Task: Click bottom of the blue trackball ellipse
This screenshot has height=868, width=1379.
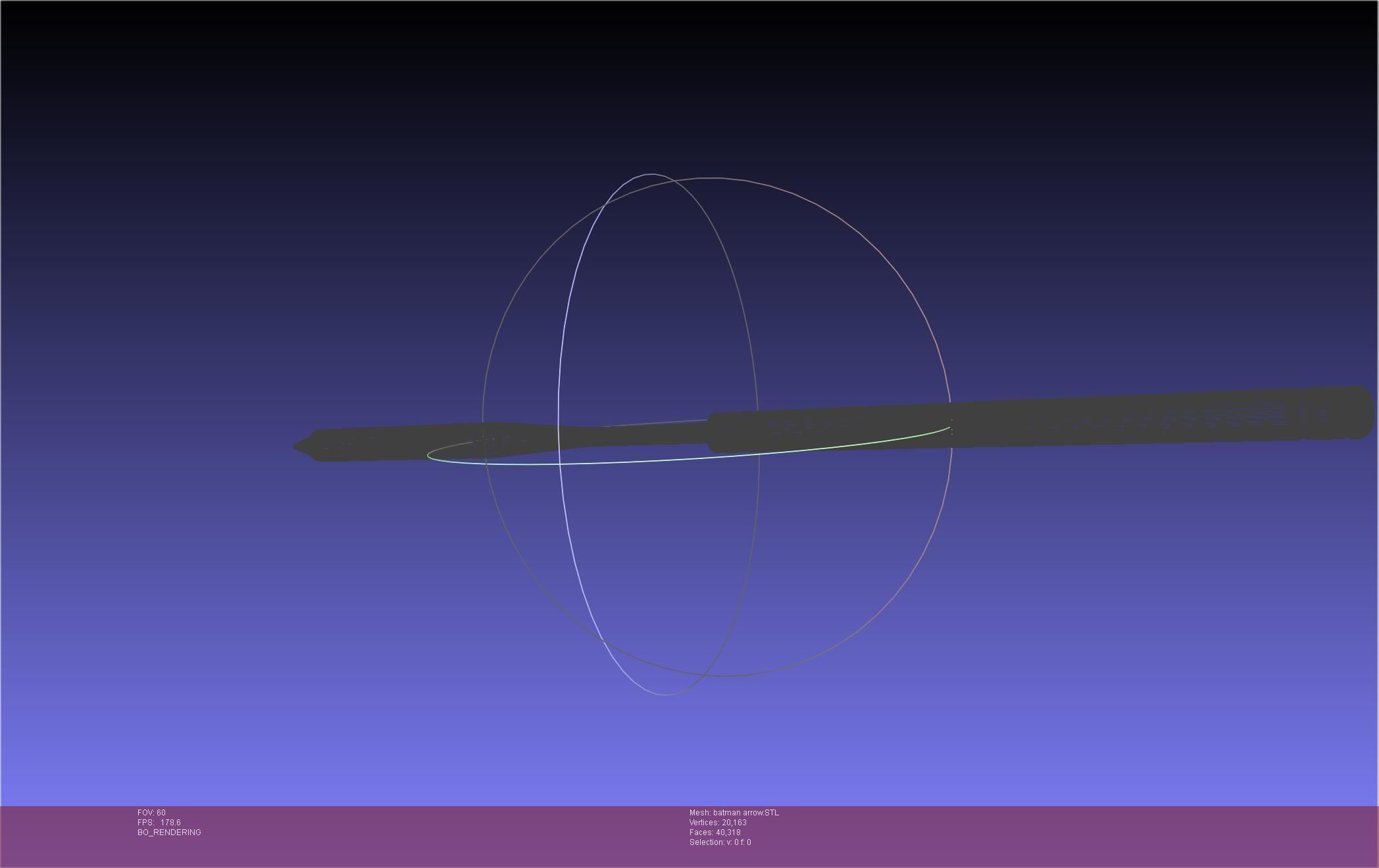Action: [x=664, y=694]
